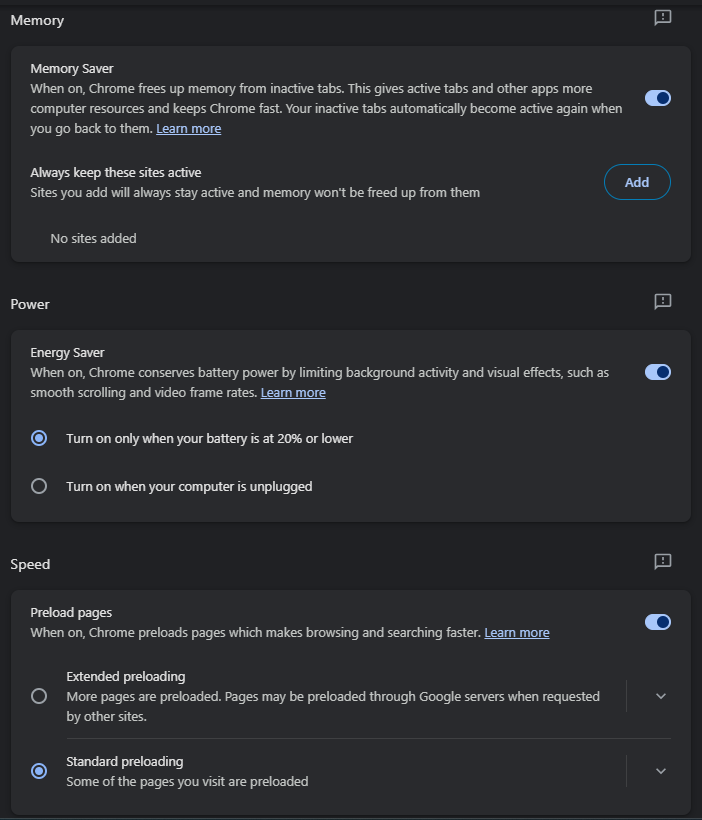Click Add to keep sites active
Viewport: 702px width, 820px height.
(637, 182)
